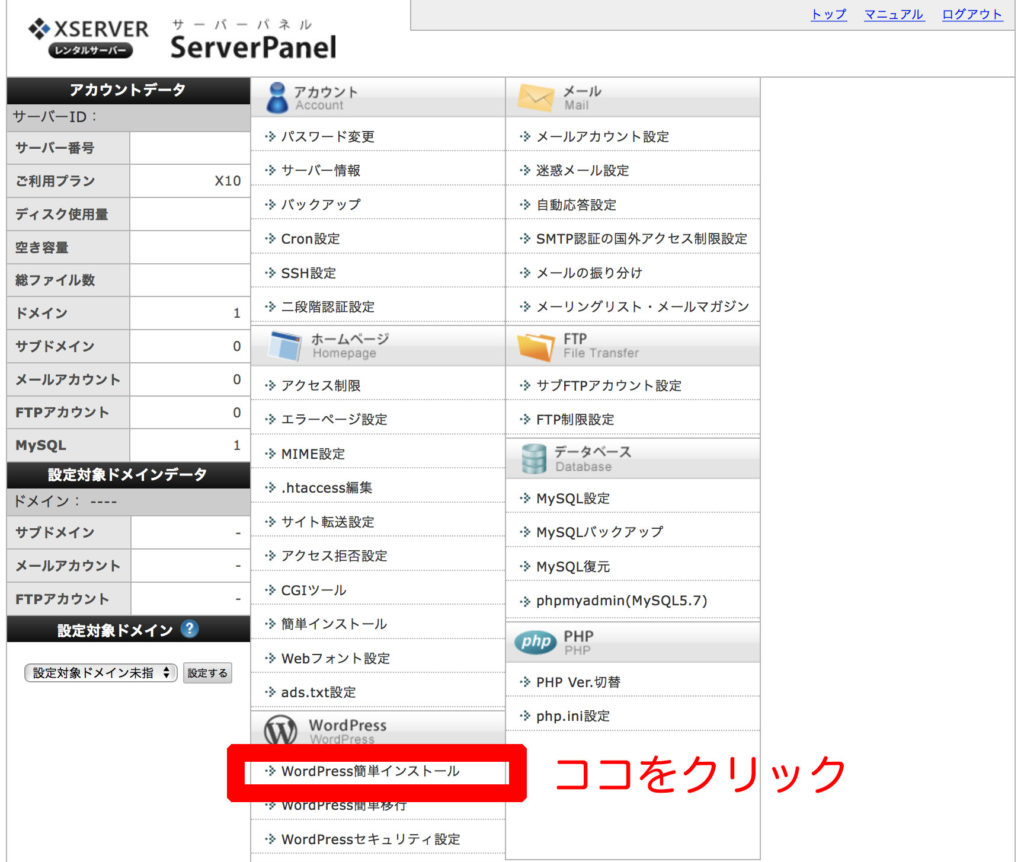Click the Database cylinder icon
The width and height of the screenshot is (1024, 862).
(534, 458)
